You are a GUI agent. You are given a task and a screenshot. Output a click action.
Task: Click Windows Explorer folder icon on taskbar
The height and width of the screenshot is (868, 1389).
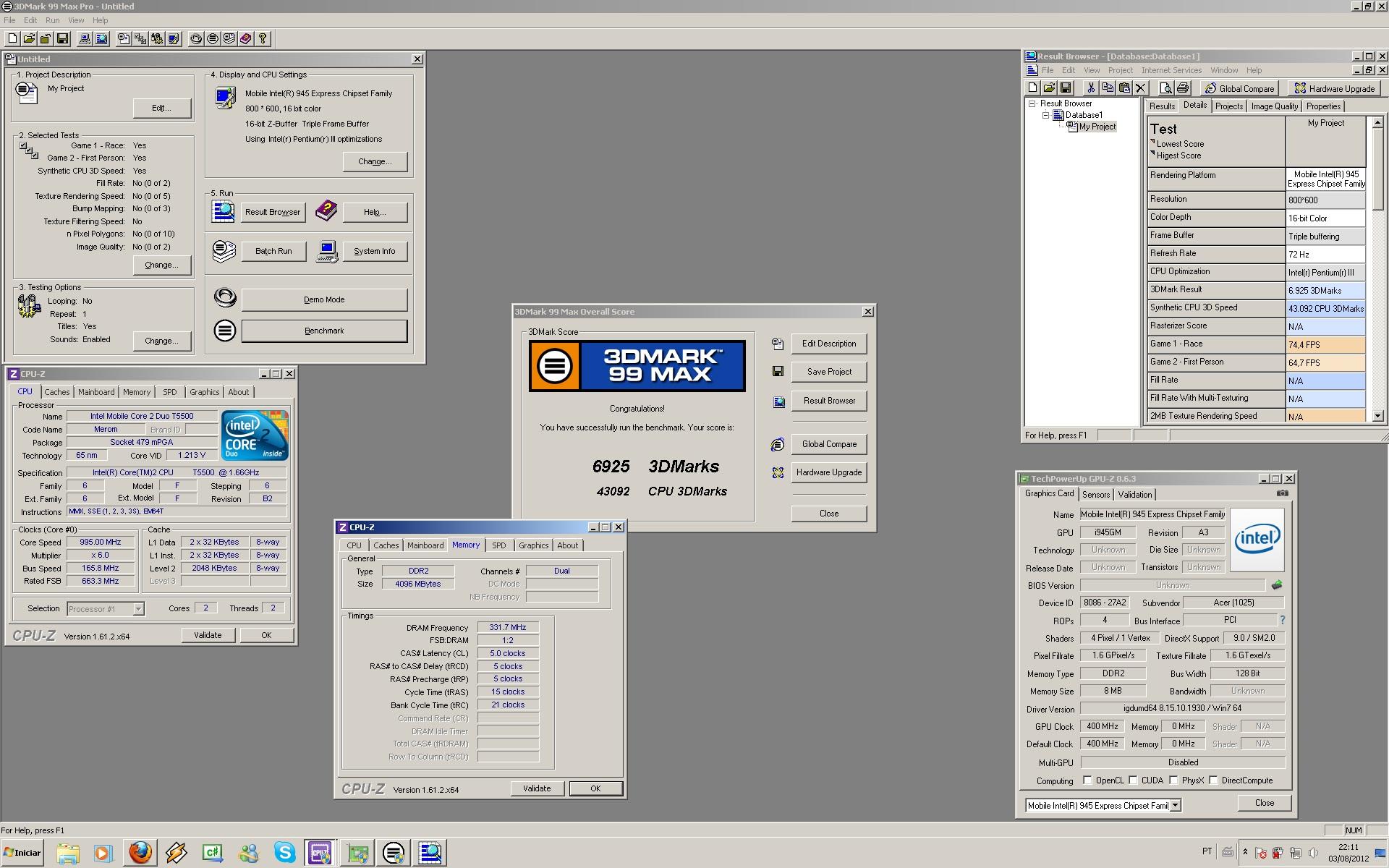(68, 853)
